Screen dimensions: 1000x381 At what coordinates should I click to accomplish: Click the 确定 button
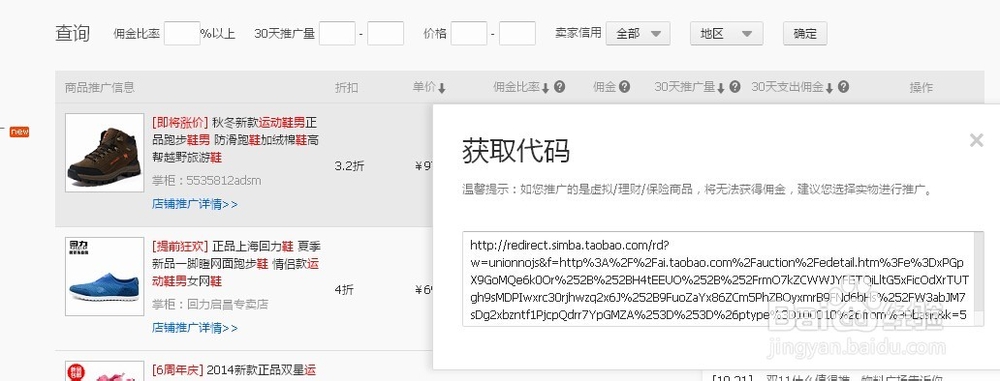tap(805, 33)
